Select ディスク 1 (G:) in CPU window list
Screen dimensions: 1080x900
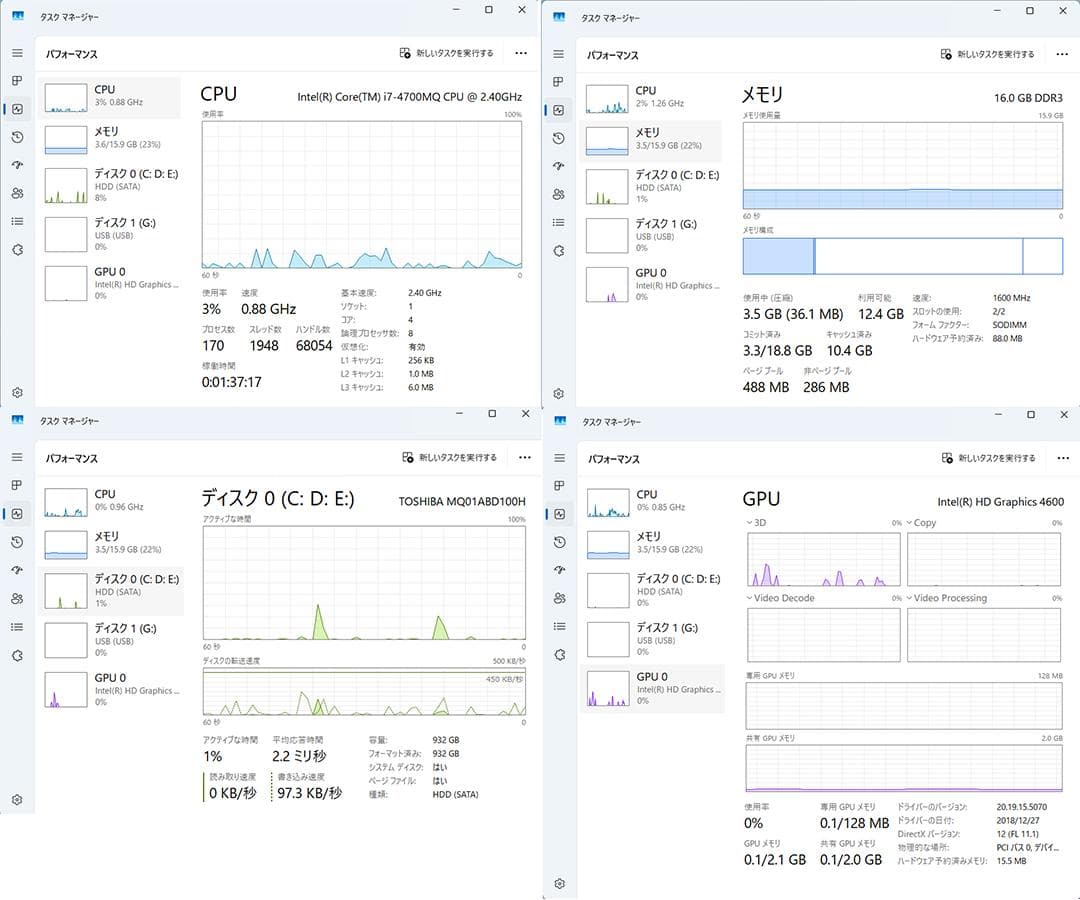(x=110, y=234)
